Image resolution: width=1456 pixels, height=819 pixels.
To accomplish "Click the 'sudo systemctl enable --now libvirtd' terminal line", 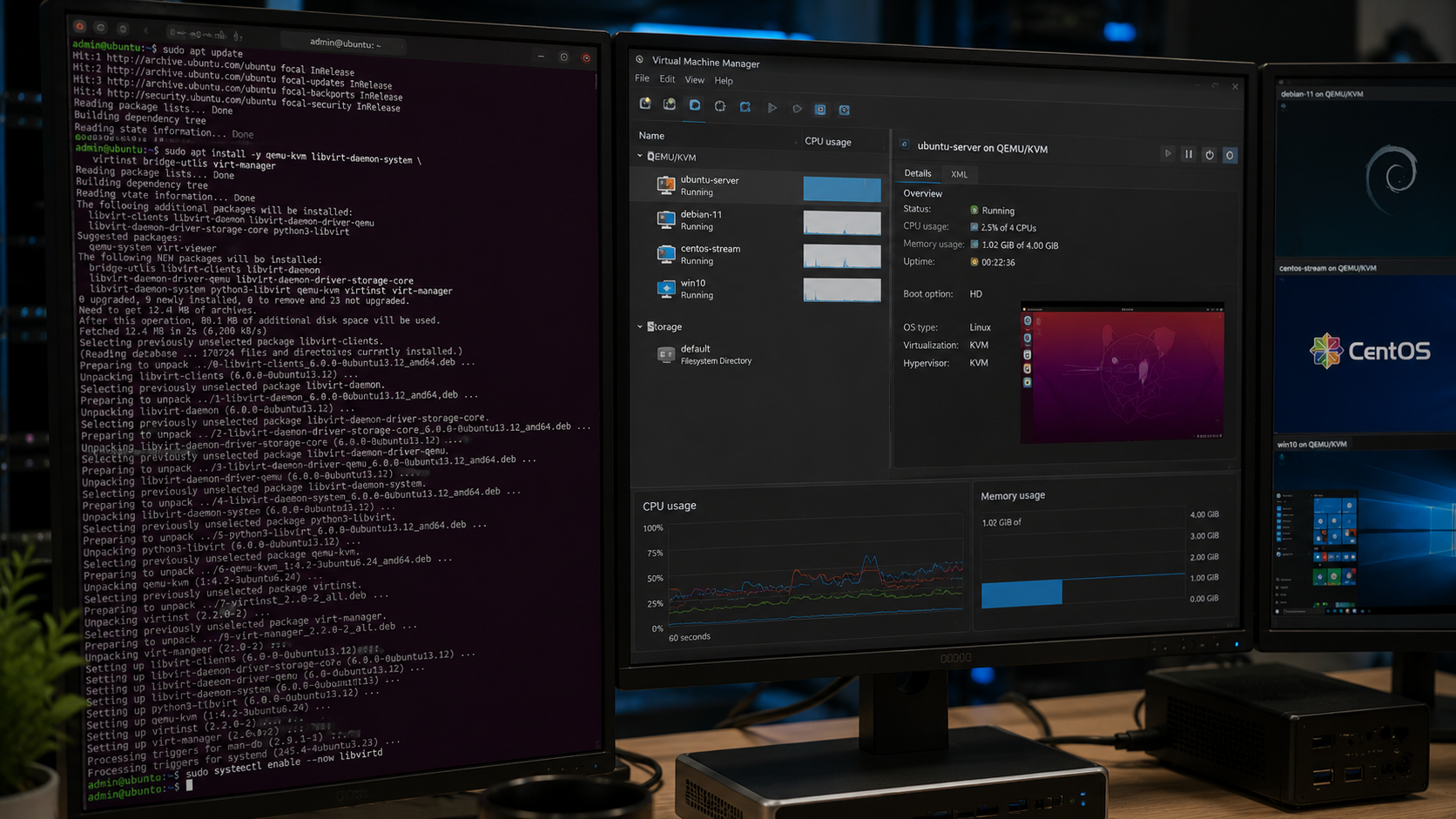I will (x=285, y=762).
